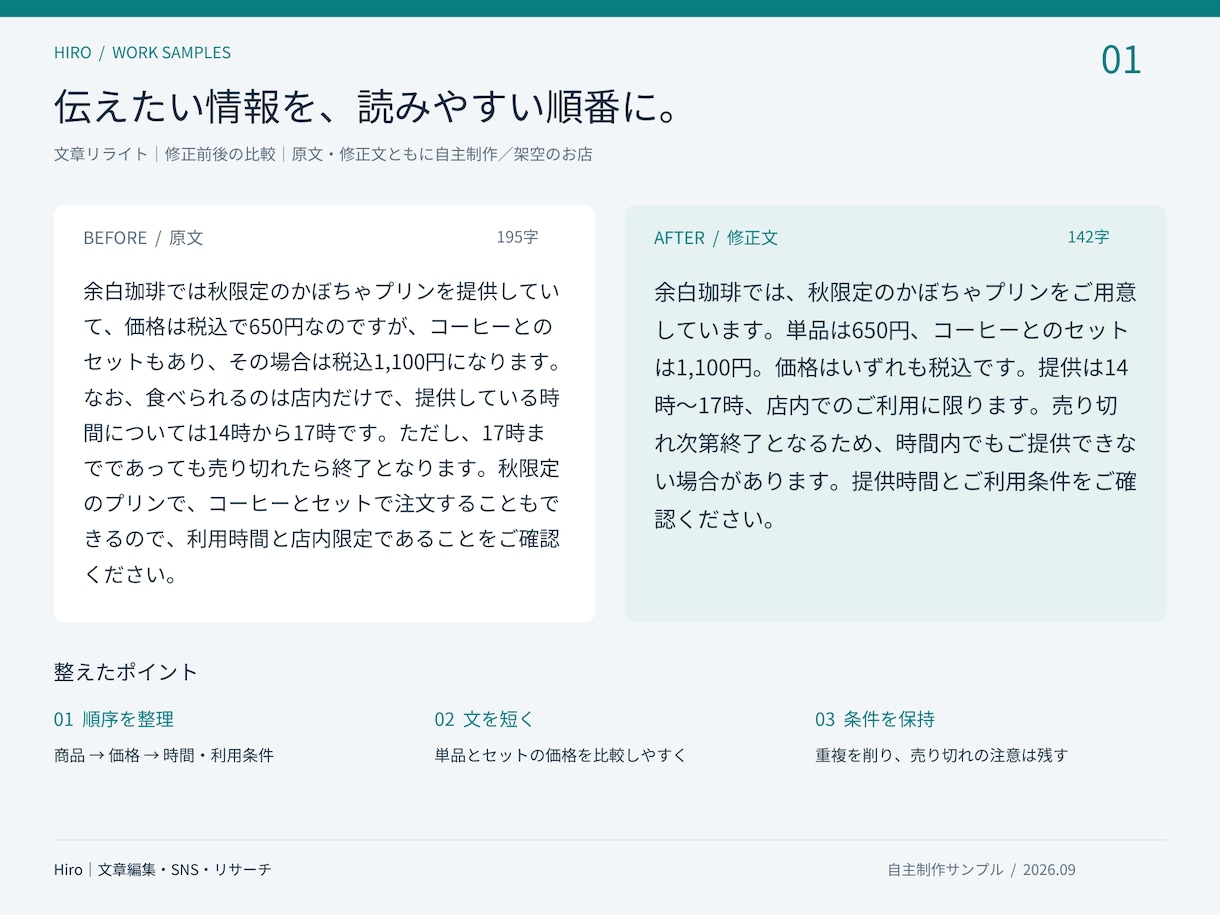Click the 'HIRO / WORK SAMPLES' header text

click(x=142, y=53)
